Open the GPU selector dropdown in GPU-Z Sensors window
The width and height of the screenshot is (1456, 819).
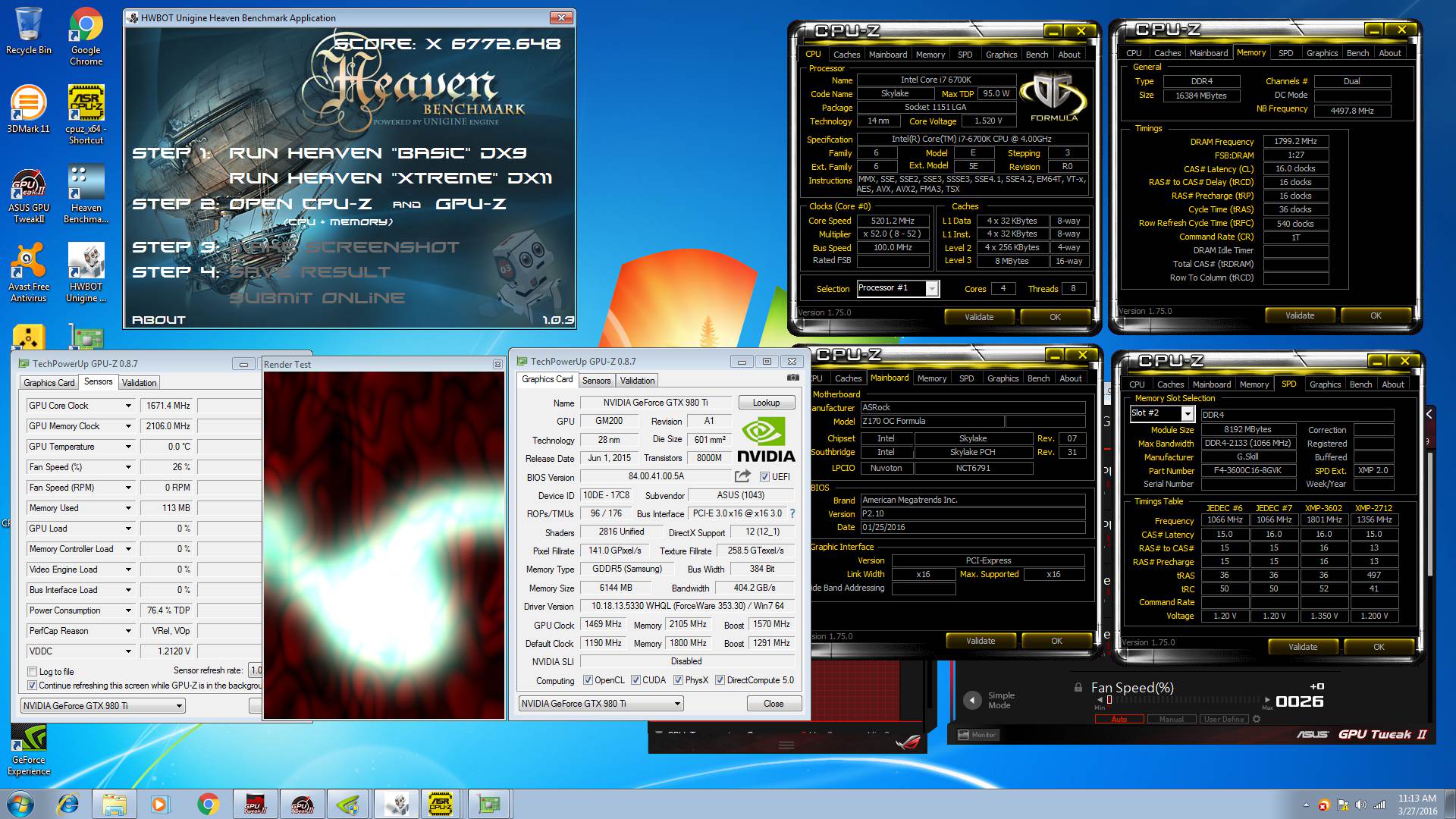102,706
